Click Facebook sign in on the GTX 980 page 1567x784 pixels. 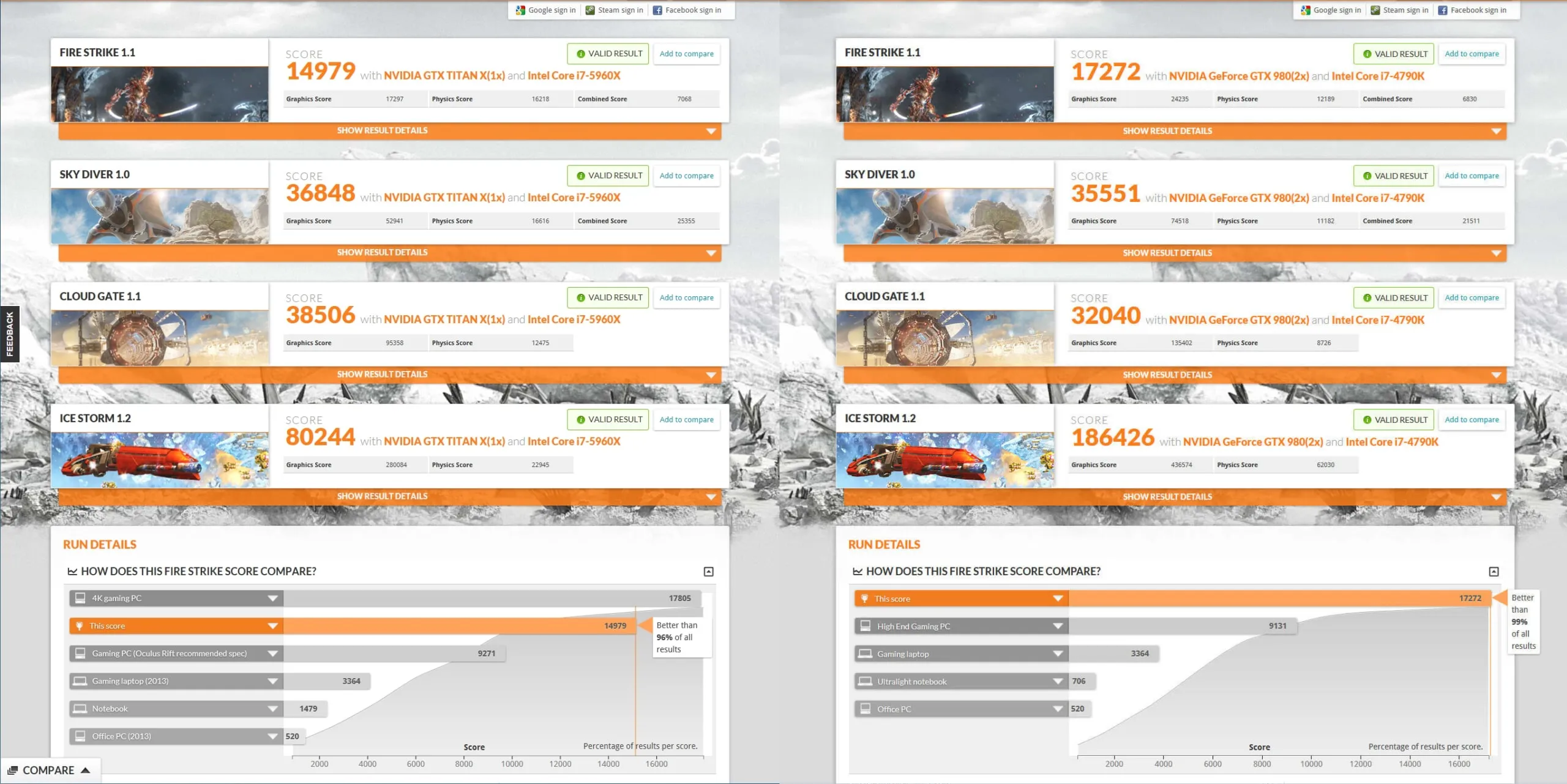pos(1478,10)
